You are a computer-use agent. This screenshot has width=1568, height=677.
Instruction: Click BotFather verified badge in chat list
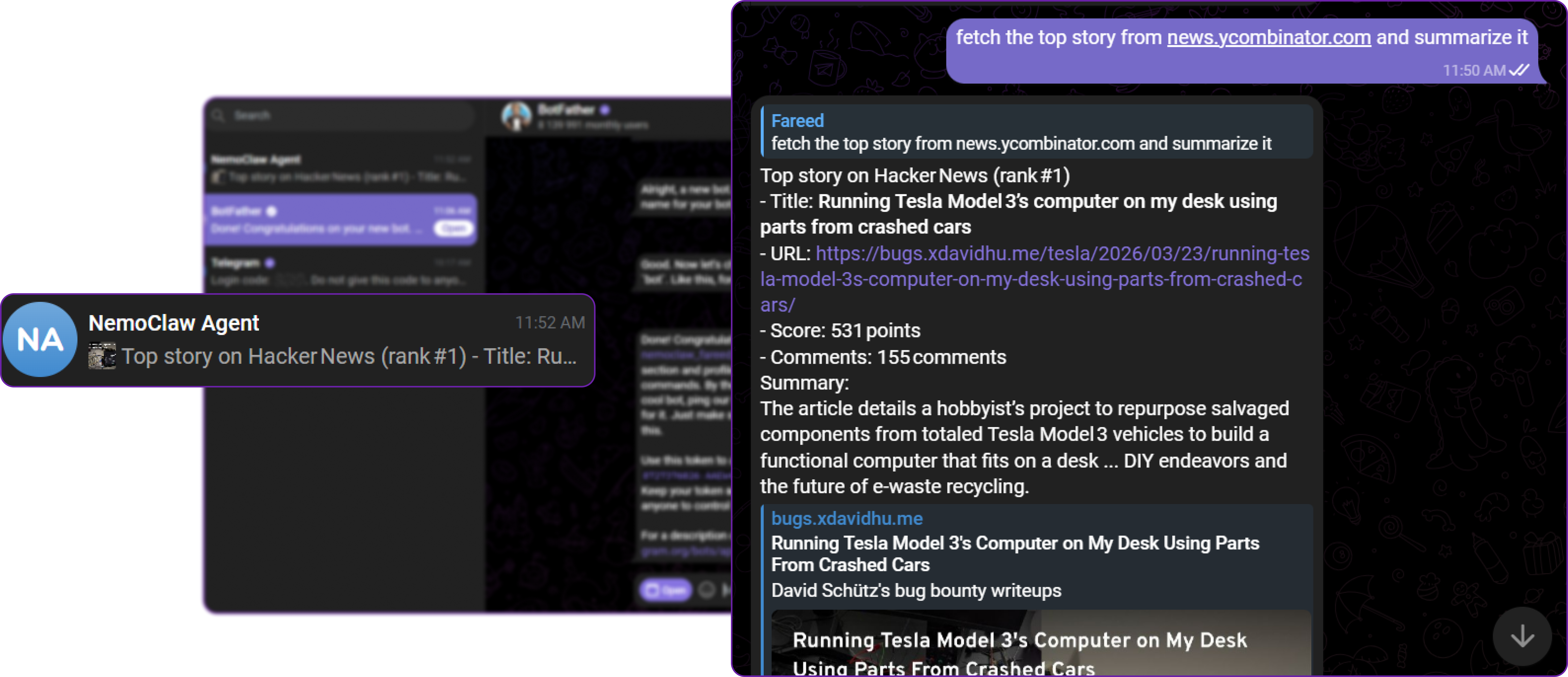tap(271, 211)
